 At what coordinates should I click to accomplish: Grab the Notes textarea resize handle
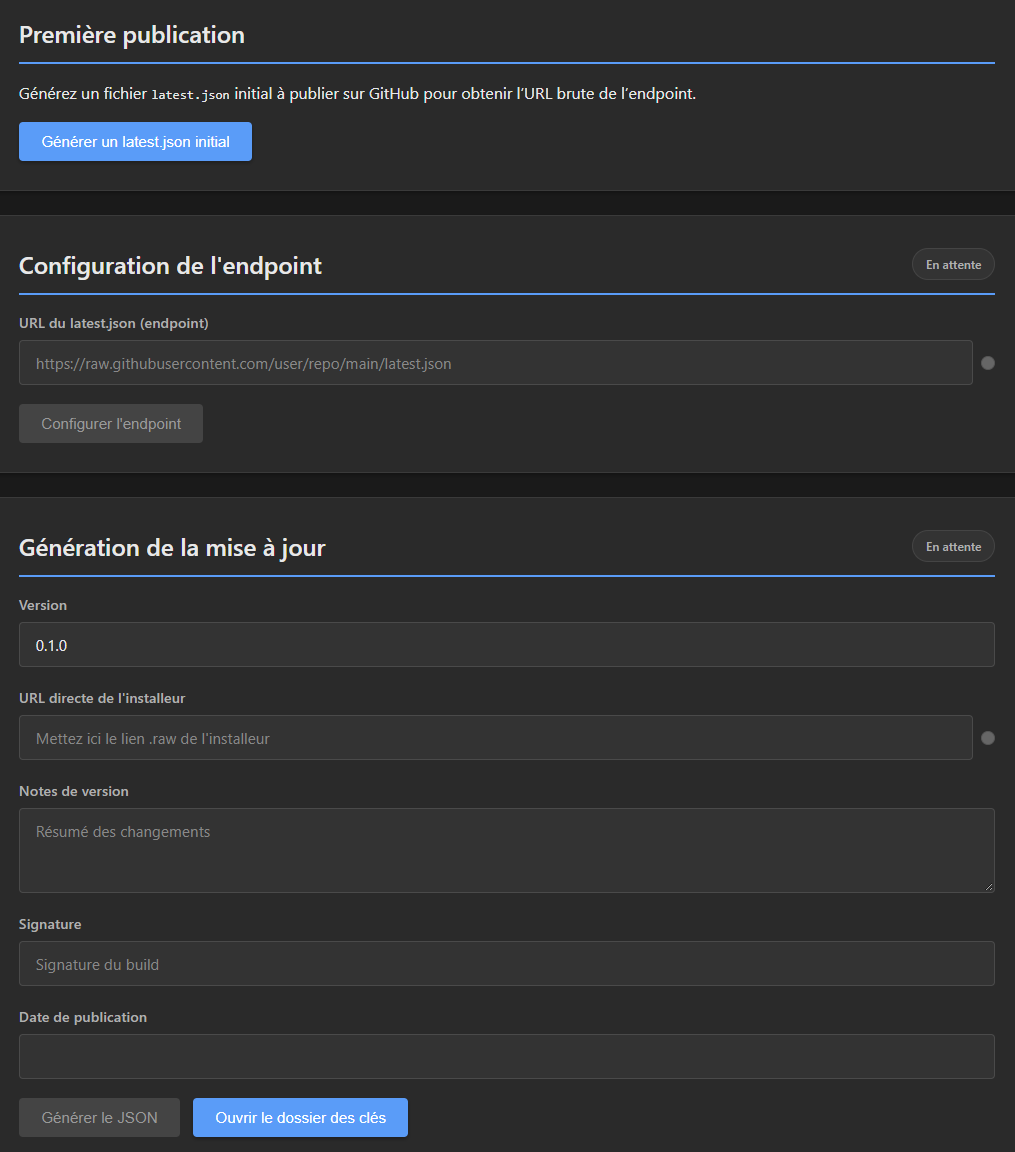coord(989,888)
